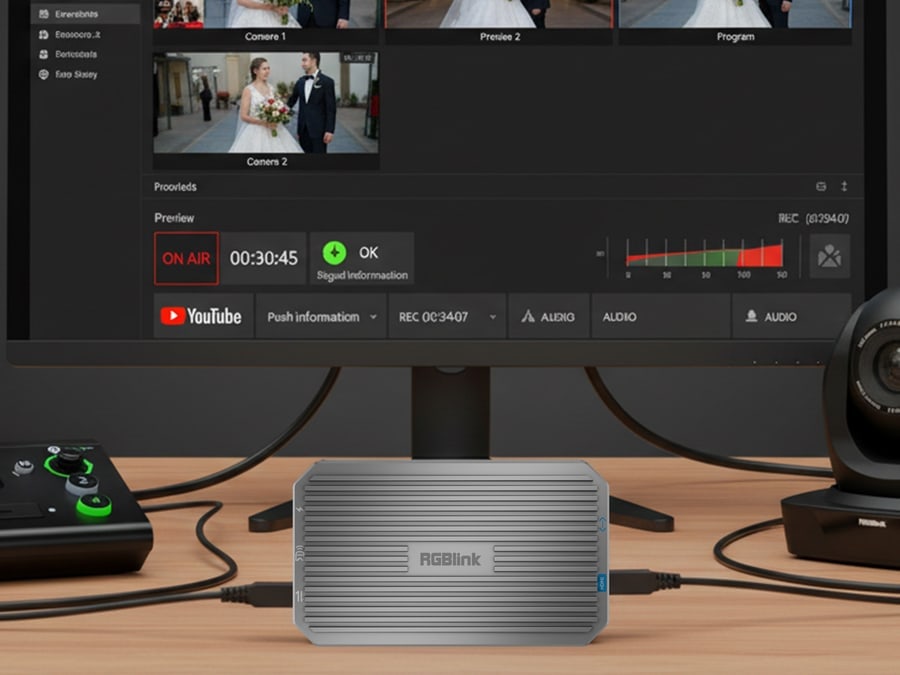Click the bell icon on the AUDIO button
The image size is (900, 675).
[x=751, y=316]
